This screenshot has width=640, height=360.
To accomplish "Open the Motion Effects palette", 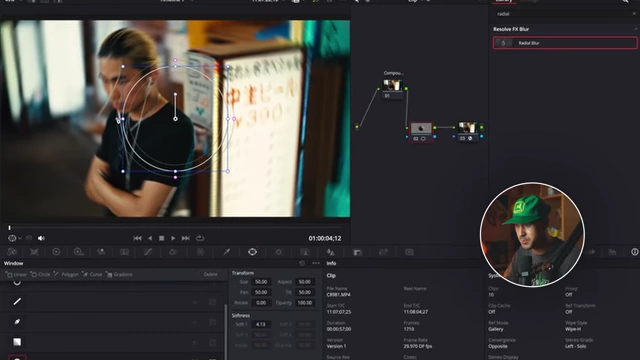I will (124, 252).
